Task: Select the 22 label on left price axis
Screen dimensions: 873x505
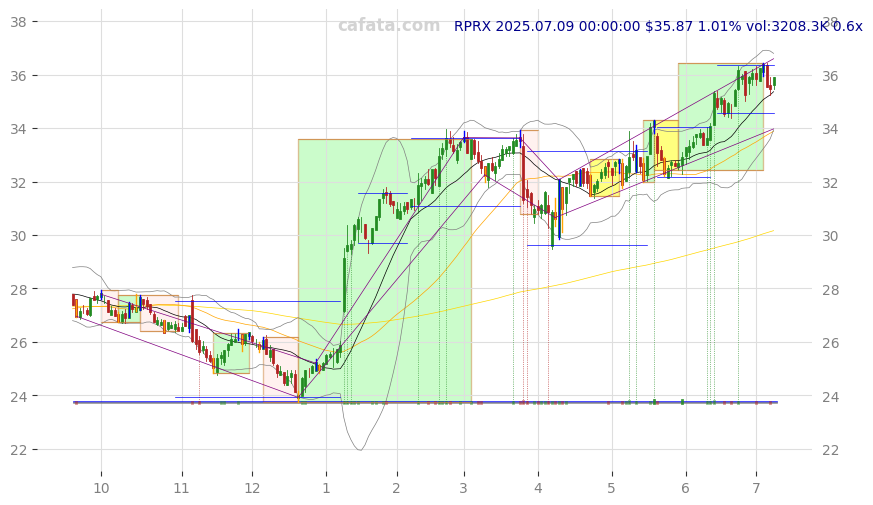Action: (x=18, y=449)
